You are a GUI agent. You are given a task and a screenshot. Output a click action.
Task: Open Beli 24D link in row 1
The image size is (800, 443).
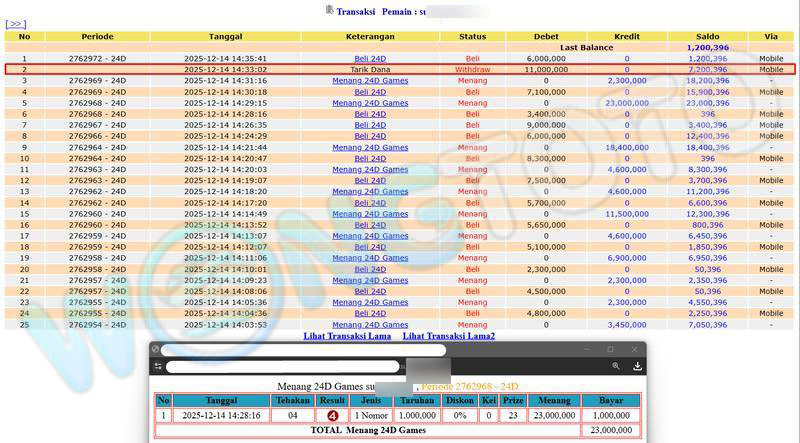pyautogui.click(x=370, y=59)
